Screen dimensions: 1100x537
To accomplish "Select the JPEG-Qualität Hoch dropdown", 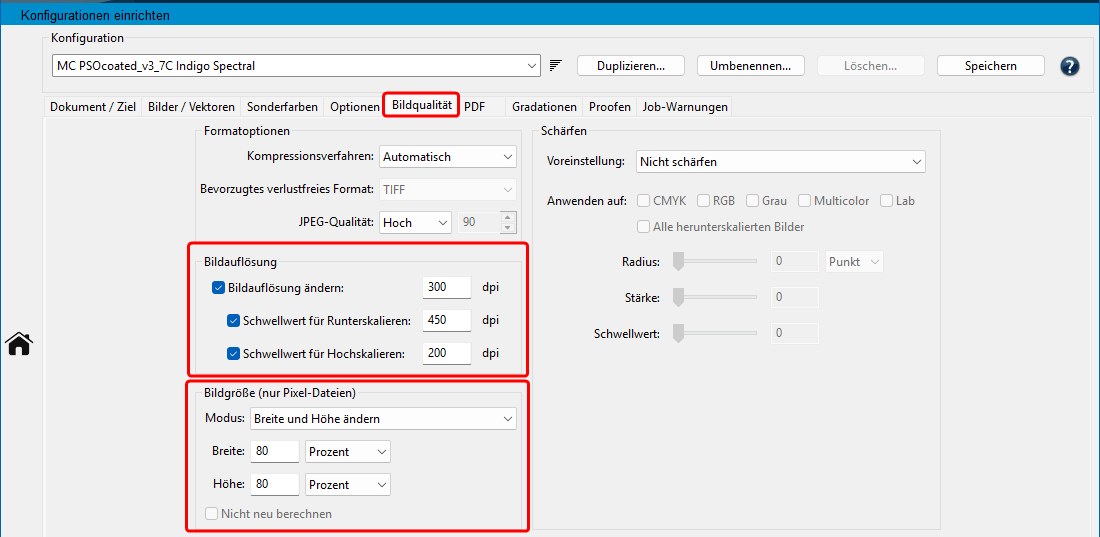I will (x=415, y=223).
